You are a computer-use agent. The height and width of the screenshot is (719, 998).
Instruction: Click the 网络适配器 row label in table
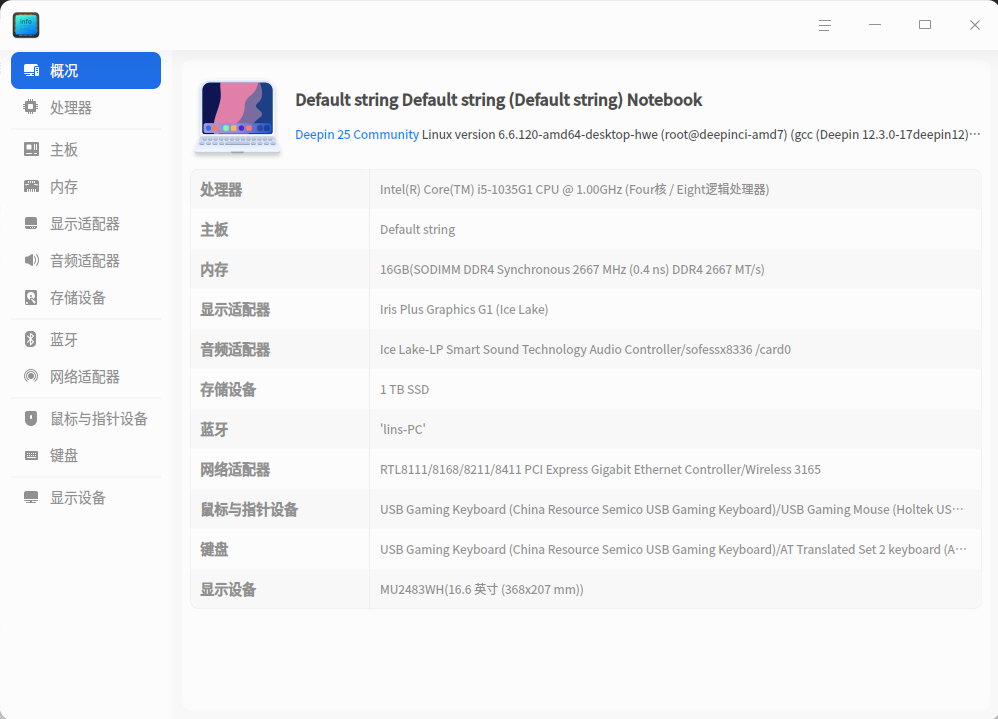(x=235, y=470)
